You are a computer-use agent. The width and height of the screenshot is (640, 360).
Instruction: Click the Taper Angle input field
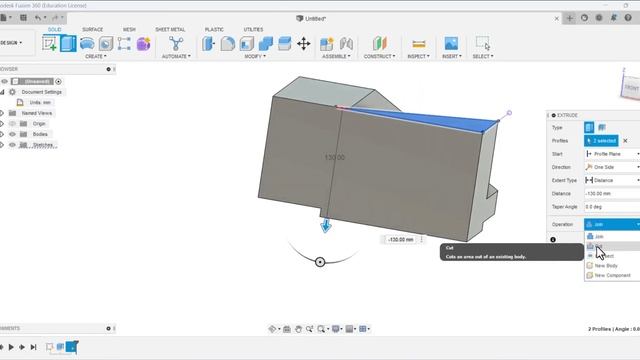click(612, 207)
